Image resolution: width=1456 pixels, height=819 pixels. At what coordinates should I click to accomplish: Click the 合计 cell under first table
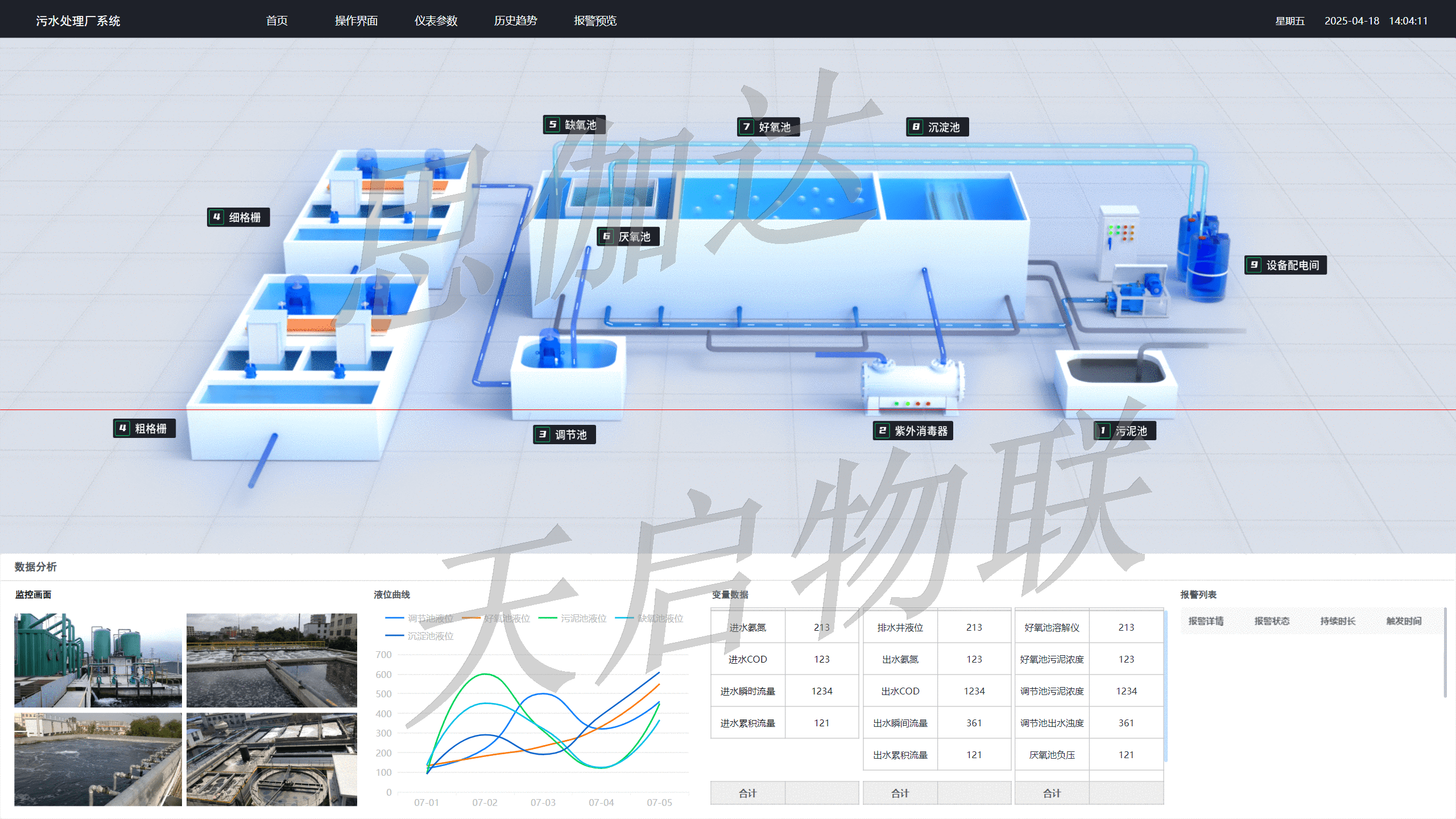coord(748,793)
